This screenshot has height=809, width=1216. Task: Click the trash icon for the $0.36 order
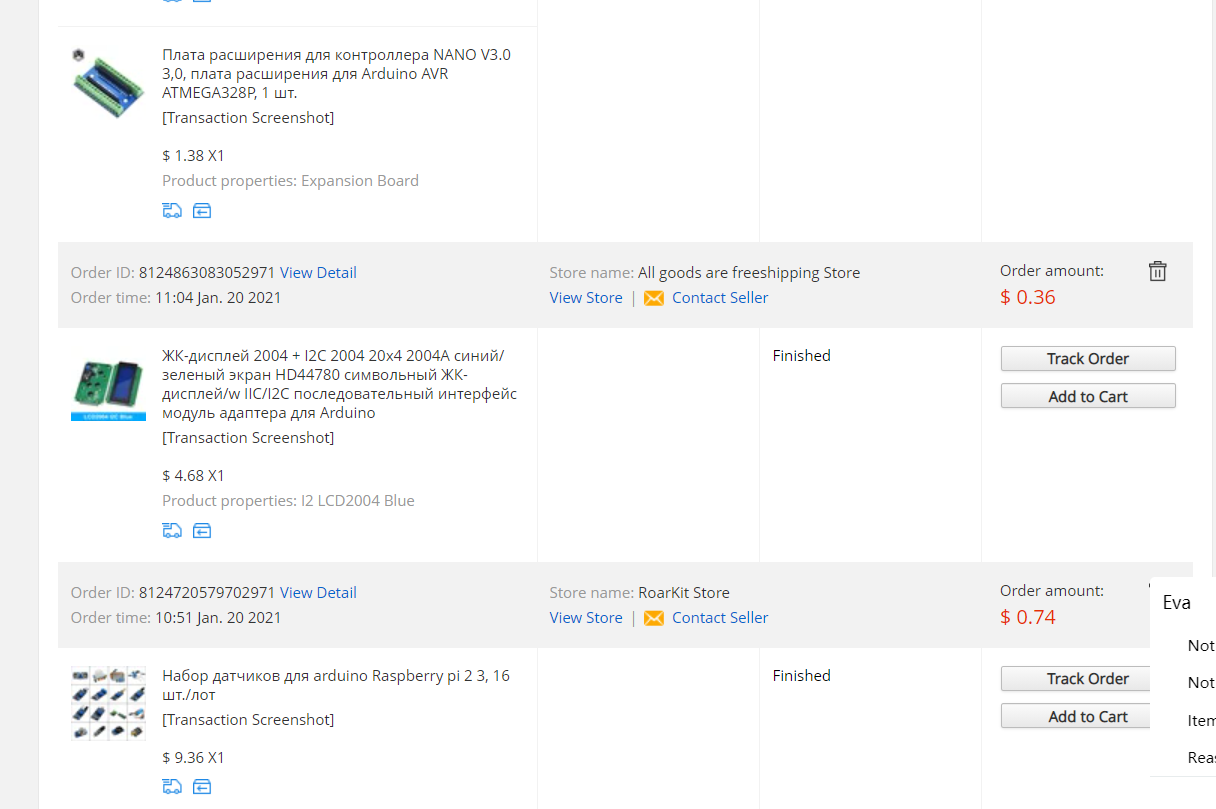1157,271
